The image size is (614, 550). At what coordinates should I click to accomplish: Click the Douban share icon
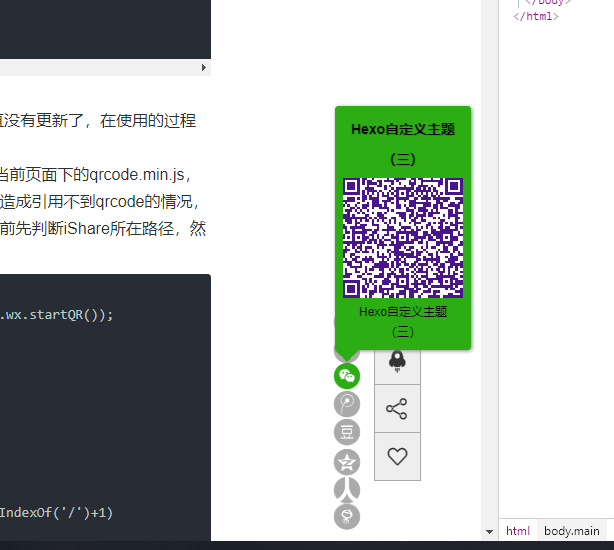[346, 432]
